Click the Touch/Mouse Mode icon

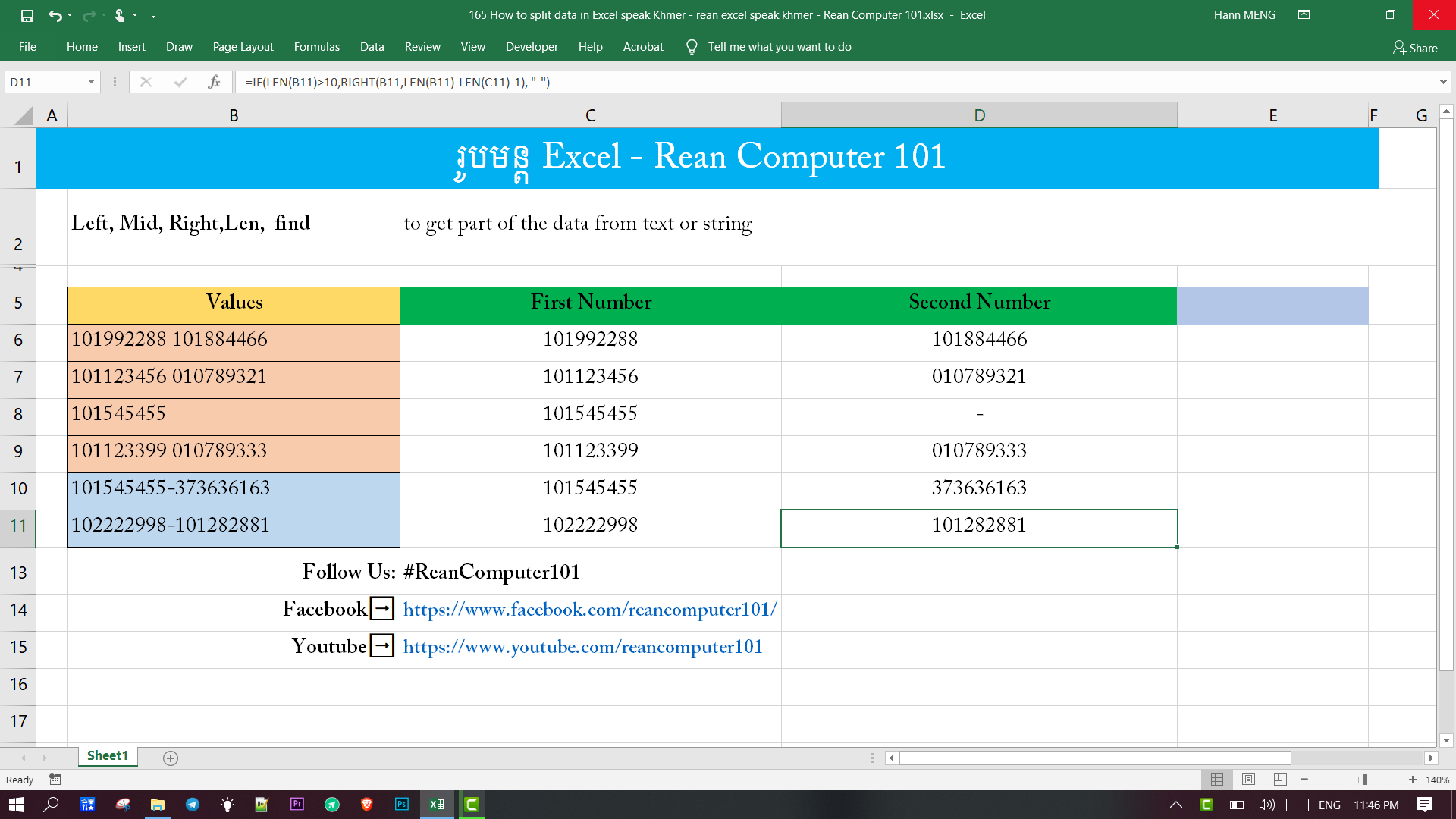tap(118, 15)
